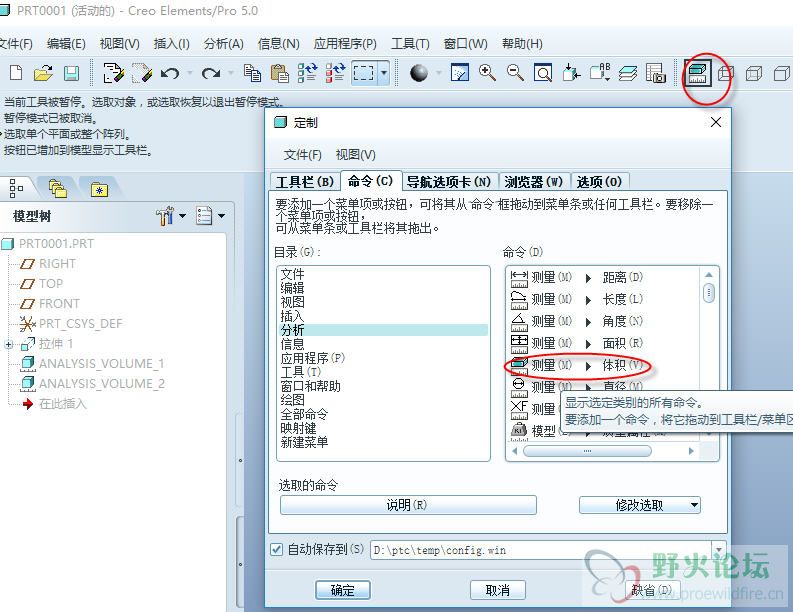
Task: Select the Measure Diameter command
Action: coord(577,386)
